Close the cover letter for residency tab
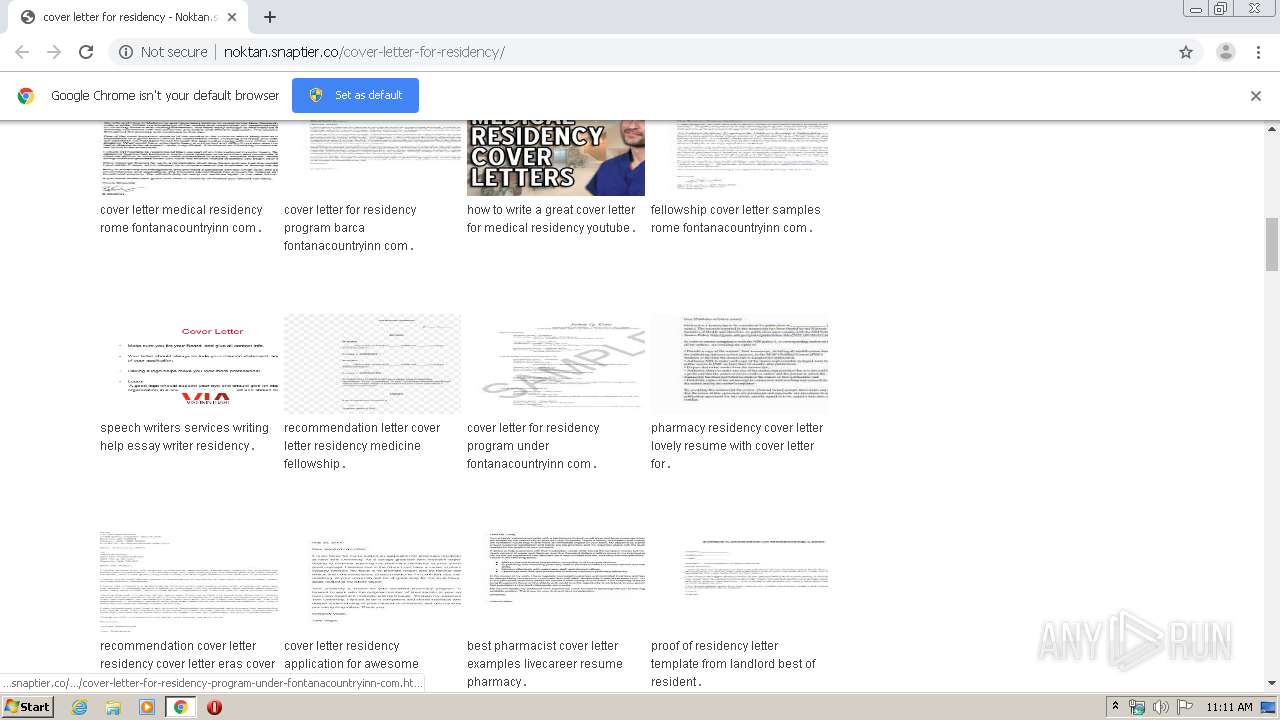Viewport: 1280px width, 720px height. (232, 17)
